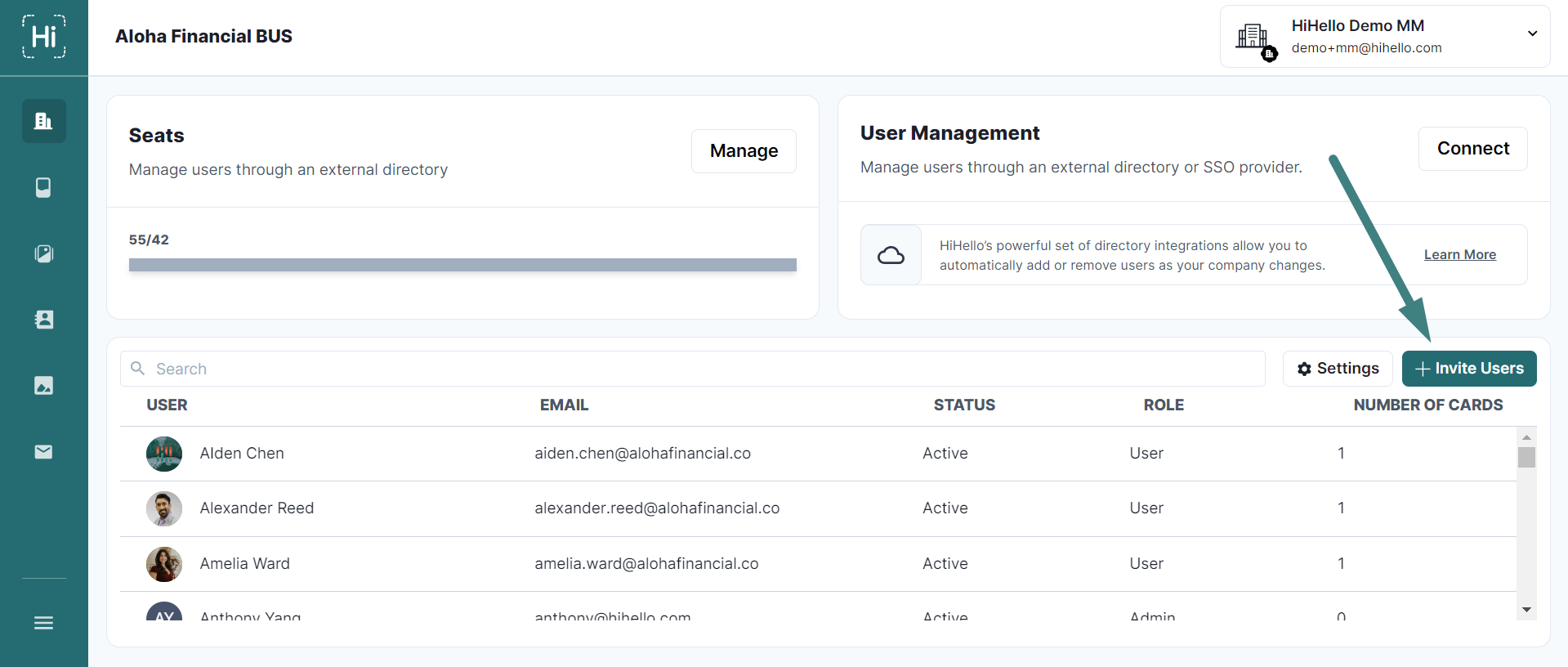Sort by NUMBER OF CARDS header
Screen dimensions: 1568x667
pos(1427,405)
